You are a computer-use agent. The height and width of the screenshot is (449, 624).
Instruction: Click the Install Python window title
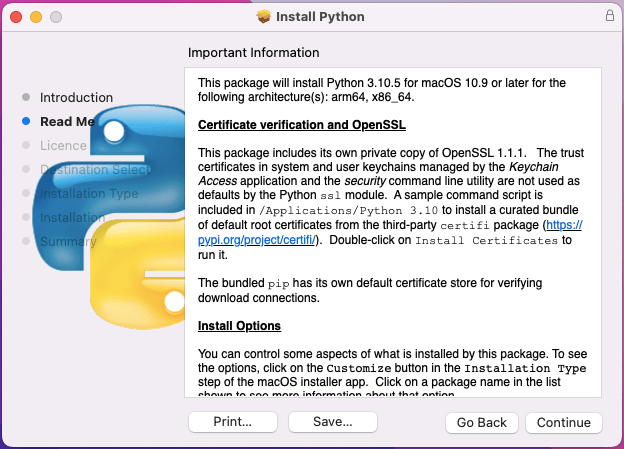click(320, 17)
